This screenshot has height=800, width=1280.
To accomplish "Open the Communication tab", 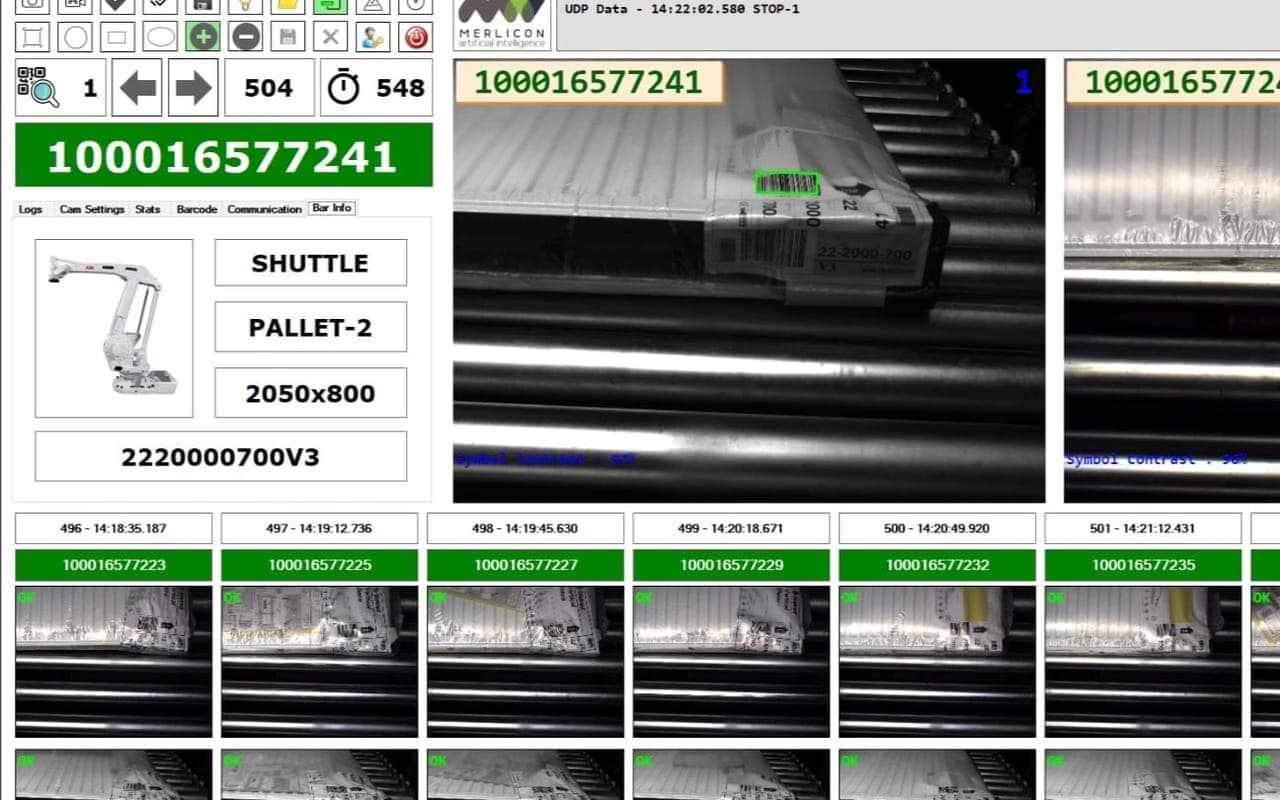I will pos(264,209).
